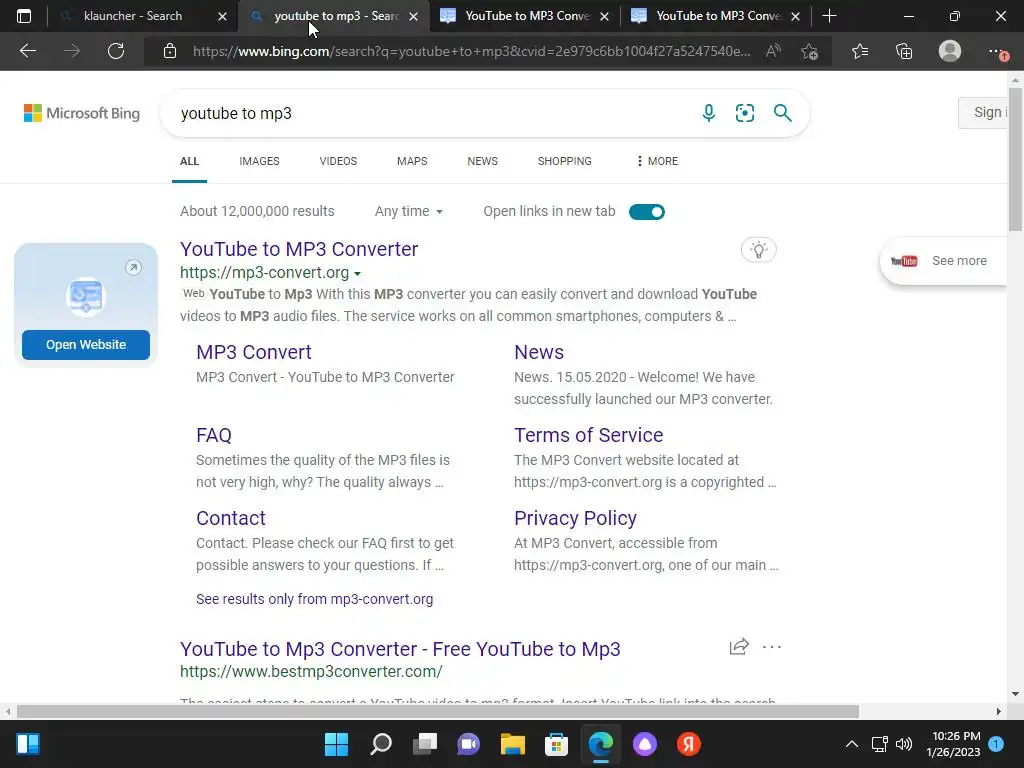Open Task View on the taskbar
This screenshot has width=1024, height=768.
coord(424,744)
